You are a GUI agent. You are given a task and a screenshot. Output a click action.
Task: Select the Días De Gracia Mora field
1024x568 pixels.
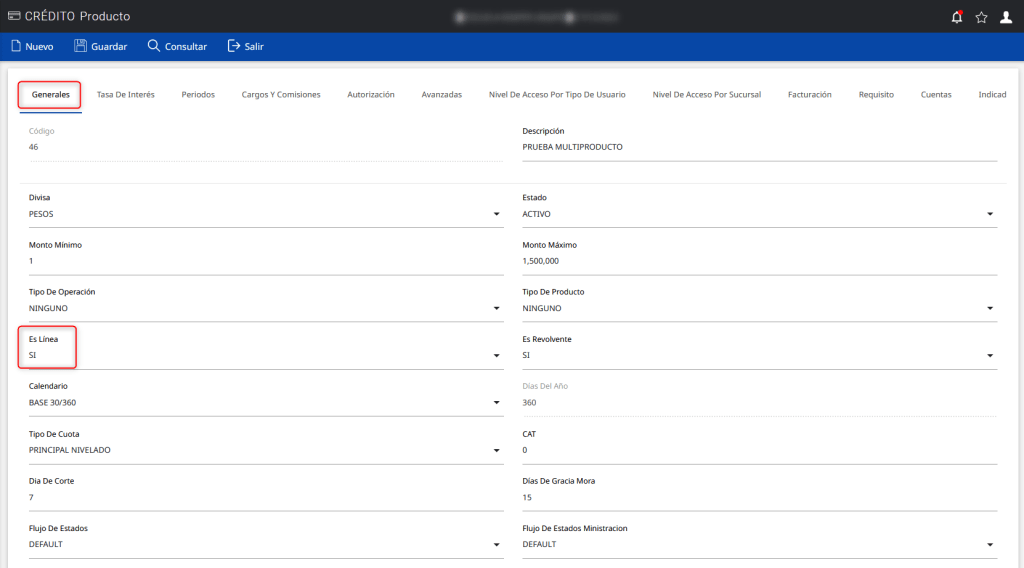point(758,498)
